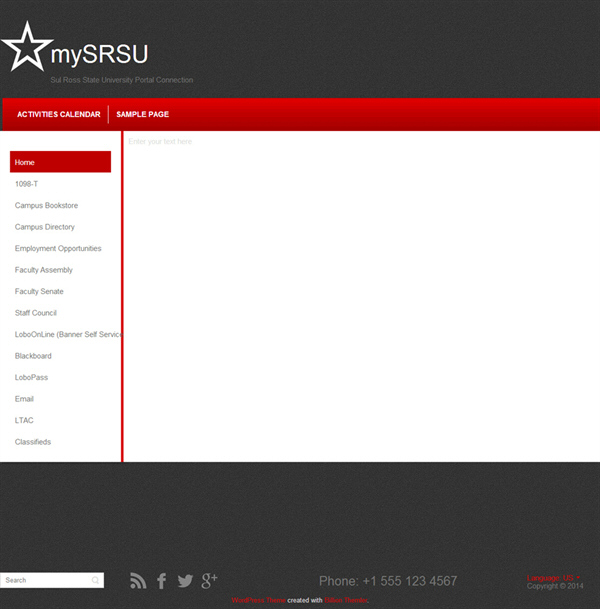The width and height of the screenshot is (600, 609).
Task: Select Home in the sidebar
Action: point(60,162)
